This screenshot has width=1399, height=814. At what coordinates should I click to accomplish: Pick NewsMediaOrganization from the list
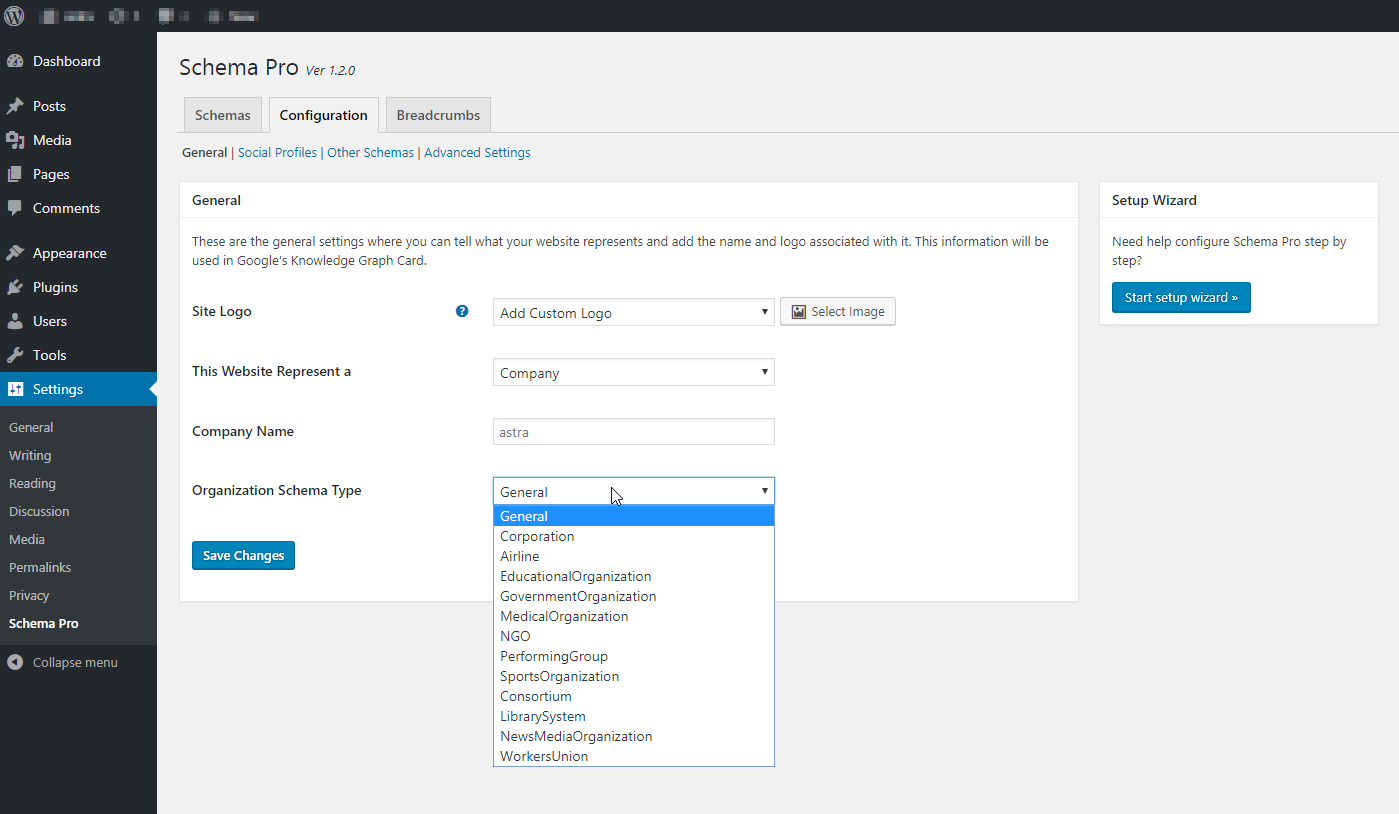576,736
